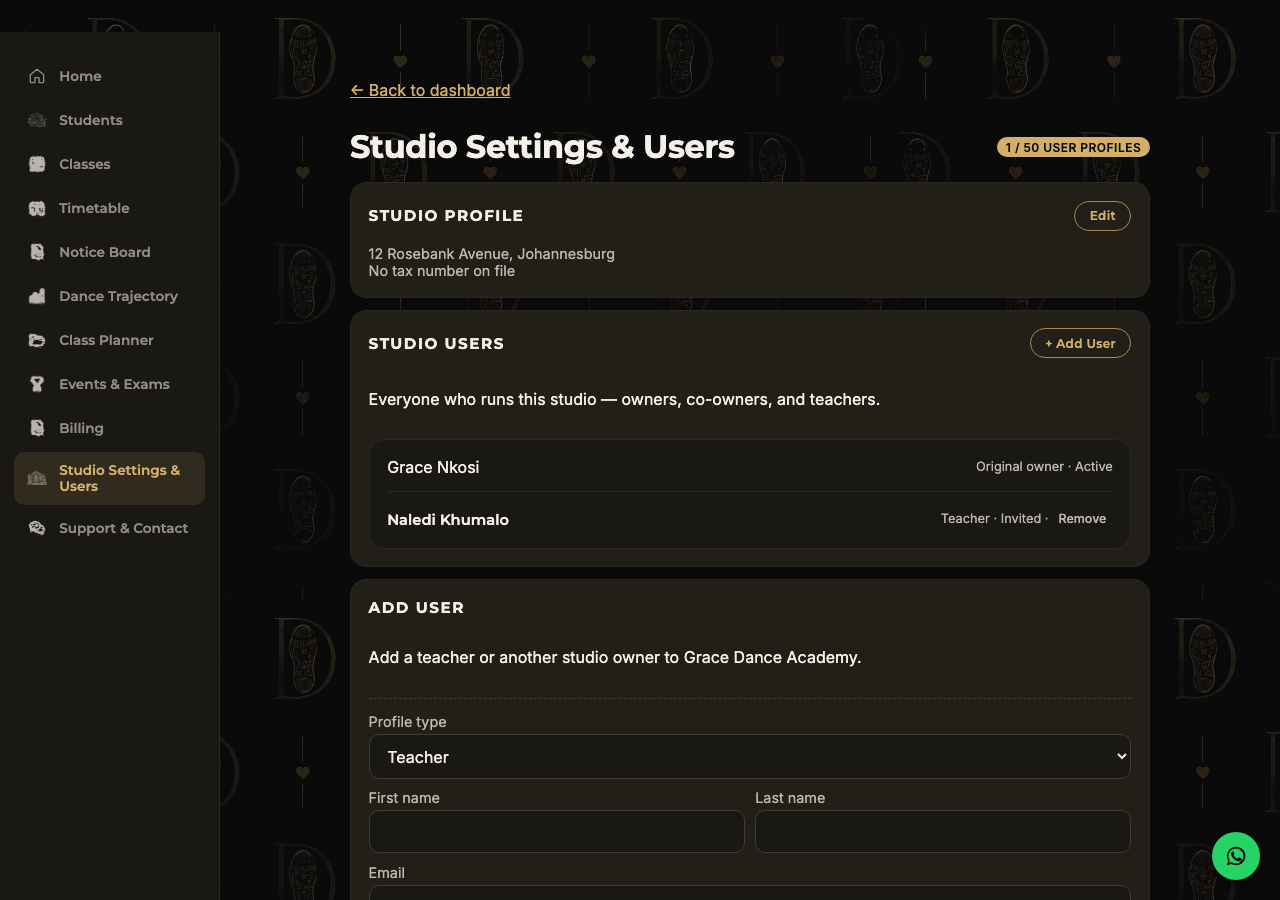Navigate to Events & Exams

point(110,384)
